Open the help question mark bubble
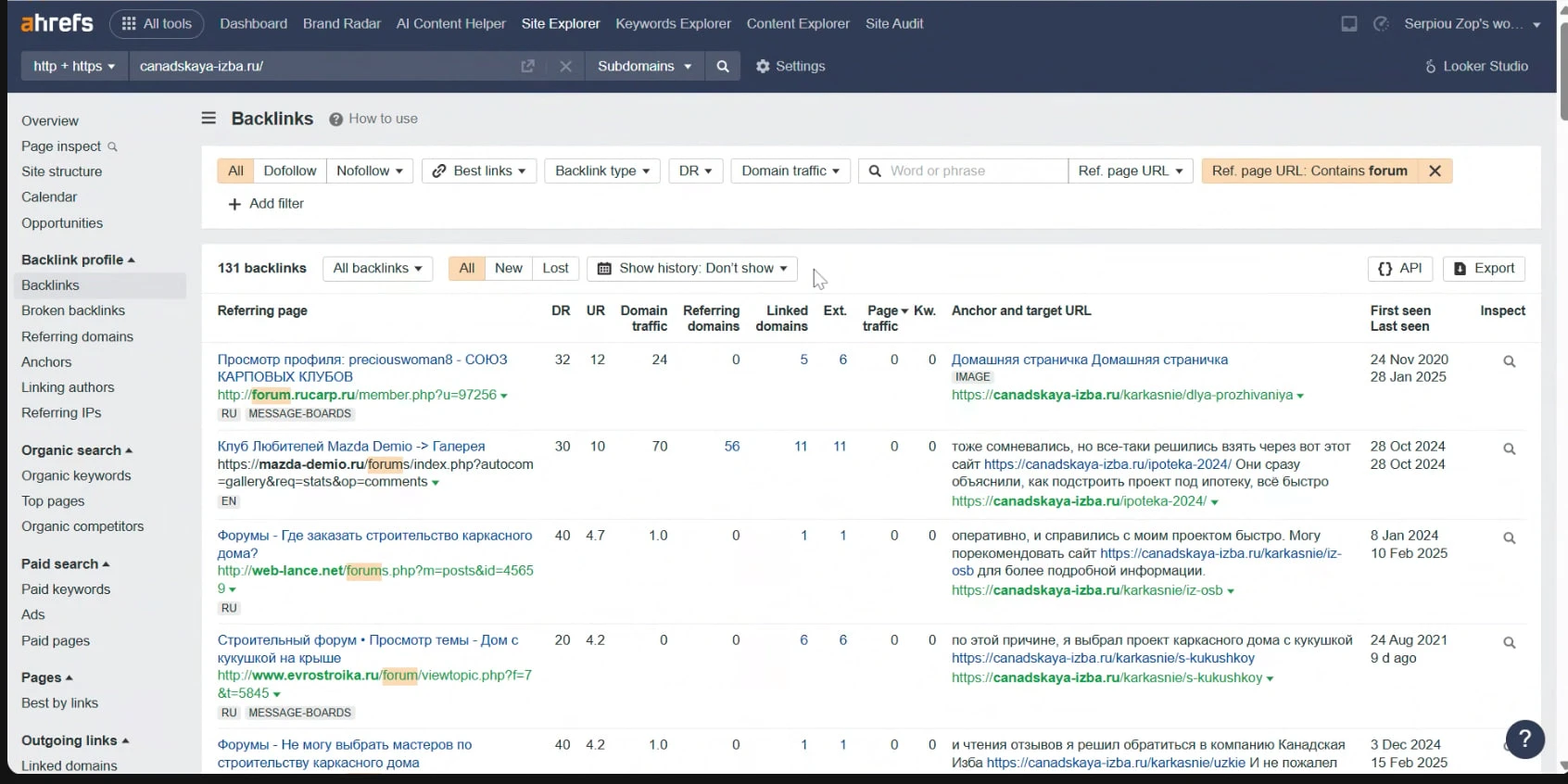This screenshot has width=1568, height=784. coord(1524,739)
